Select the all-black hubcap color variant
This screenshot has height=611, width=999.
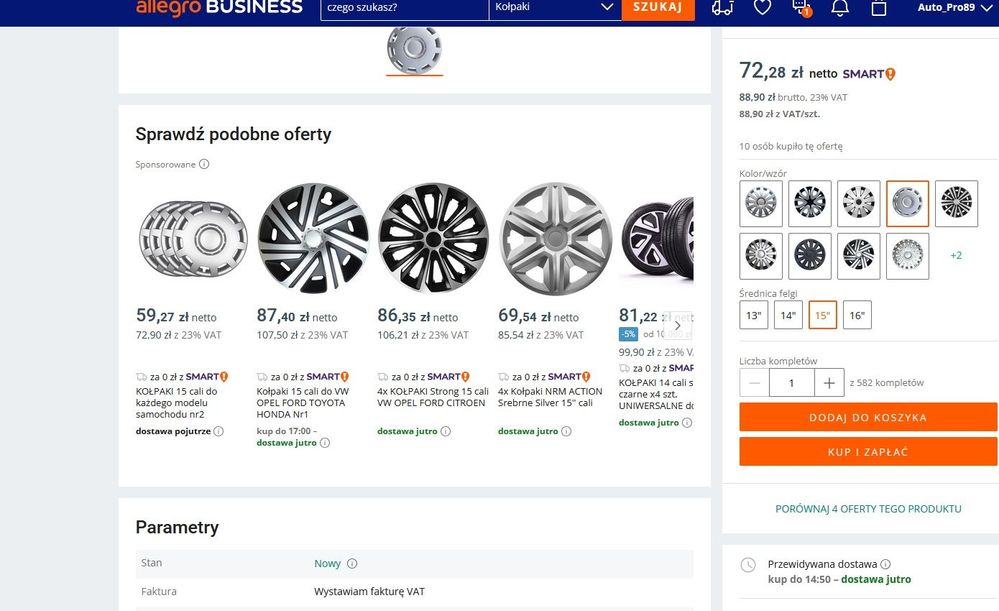pyautogui.click(x=810, y=256)
